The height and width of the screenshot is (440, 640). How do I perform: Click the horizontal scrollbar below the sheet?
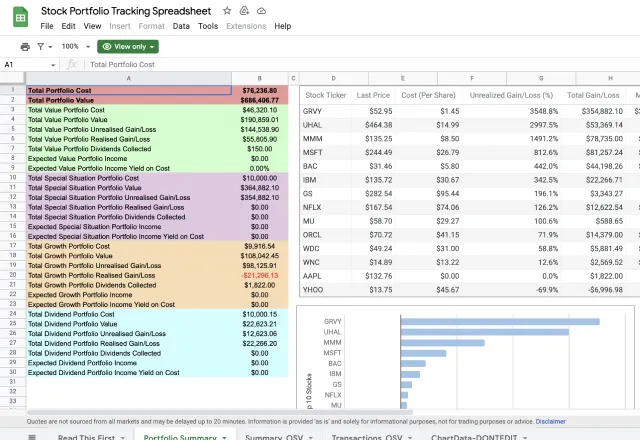(220, 413)
